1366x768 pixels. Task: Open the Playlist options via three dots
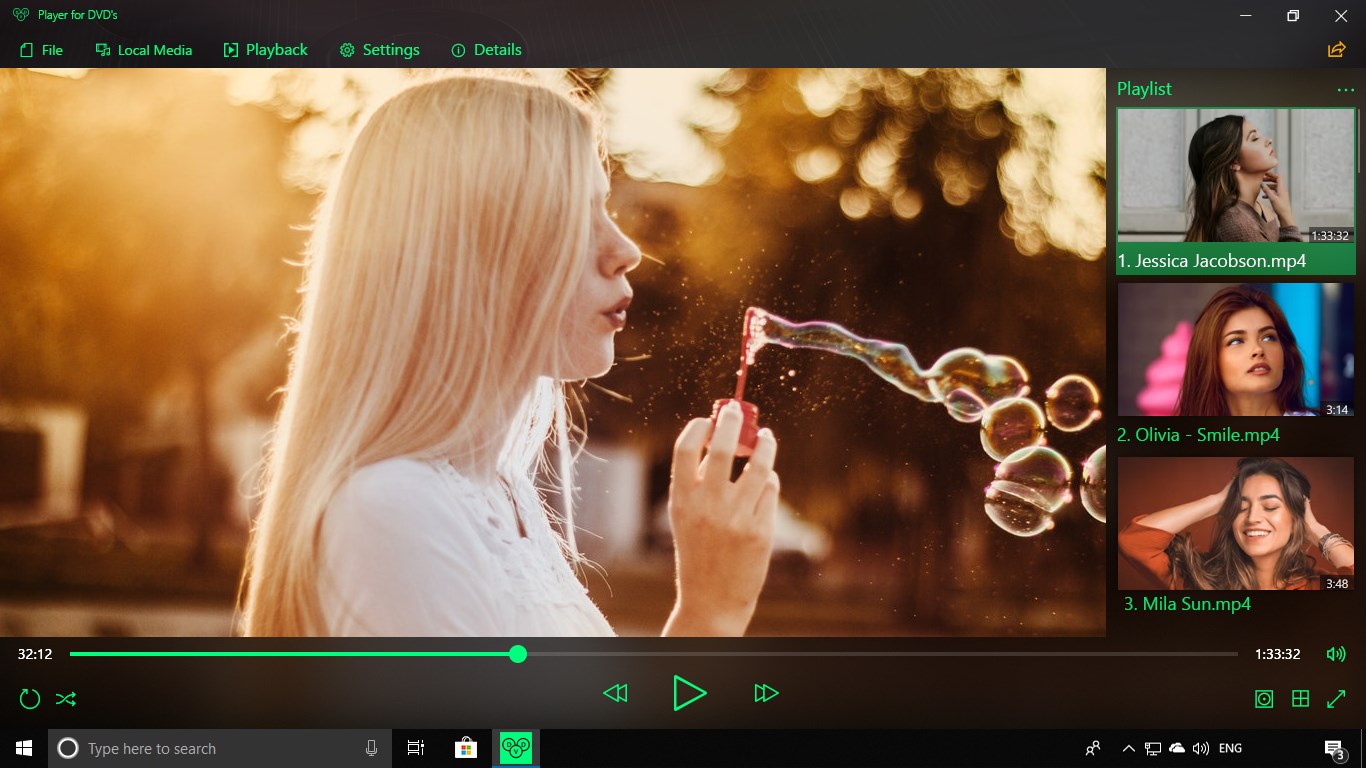tap(1345, 89)
